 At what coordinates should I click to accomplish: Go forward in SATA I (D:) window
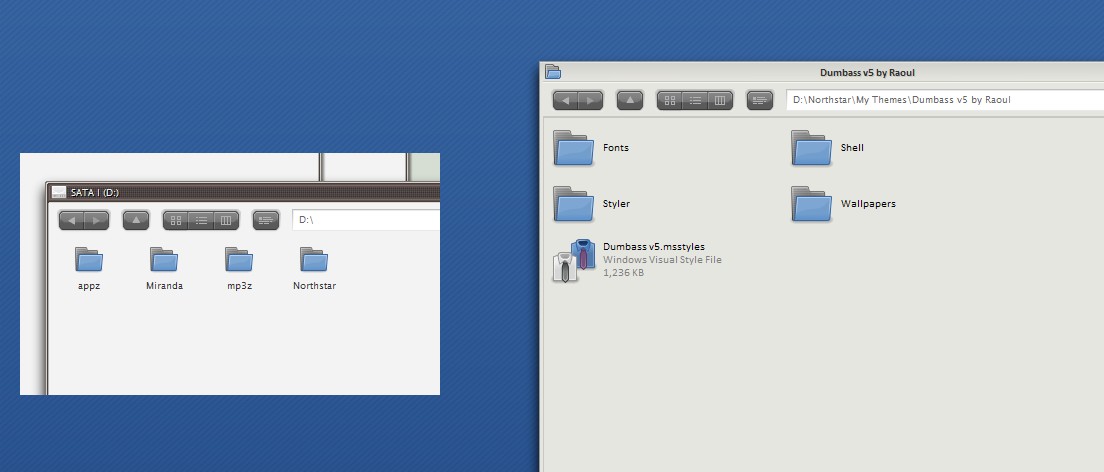click(x=96, y=221)
